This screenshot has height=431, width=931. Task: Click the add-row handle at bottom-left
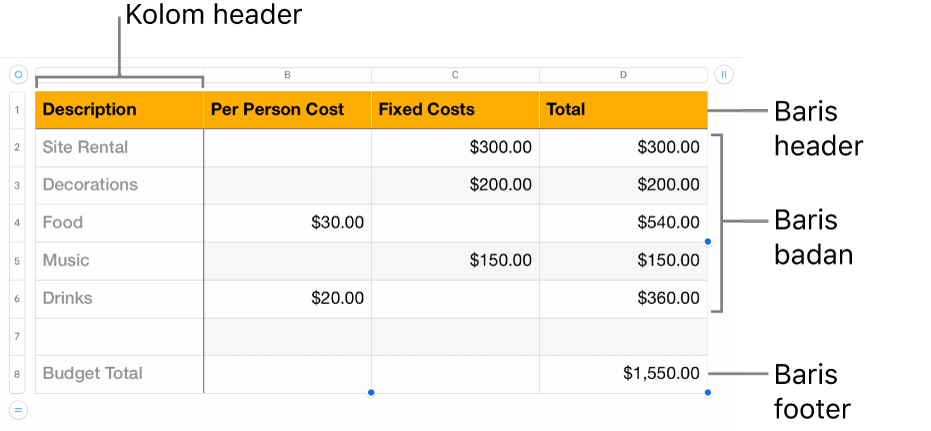18,408
